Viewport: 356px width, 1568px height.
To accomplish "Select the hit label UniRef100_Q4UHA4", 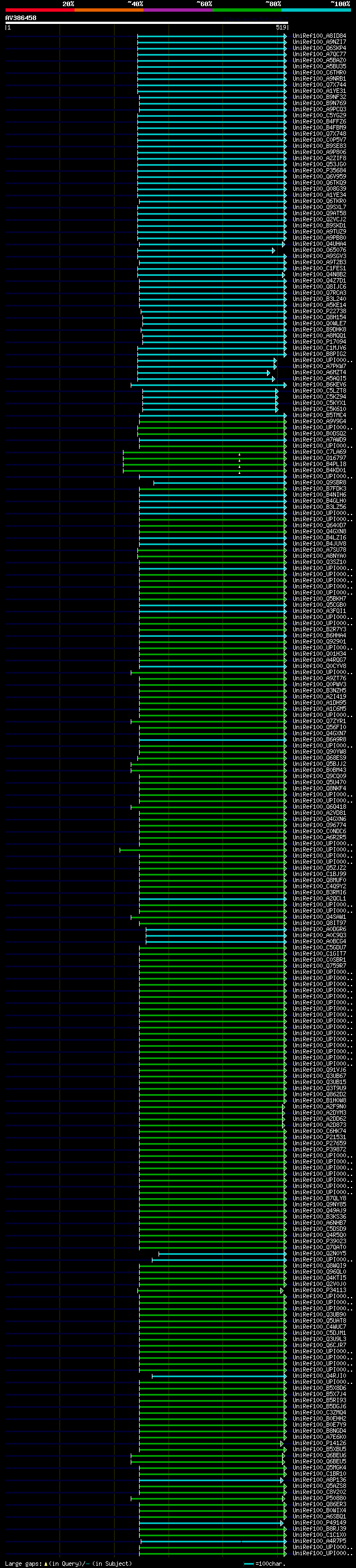I will point(319,244).
